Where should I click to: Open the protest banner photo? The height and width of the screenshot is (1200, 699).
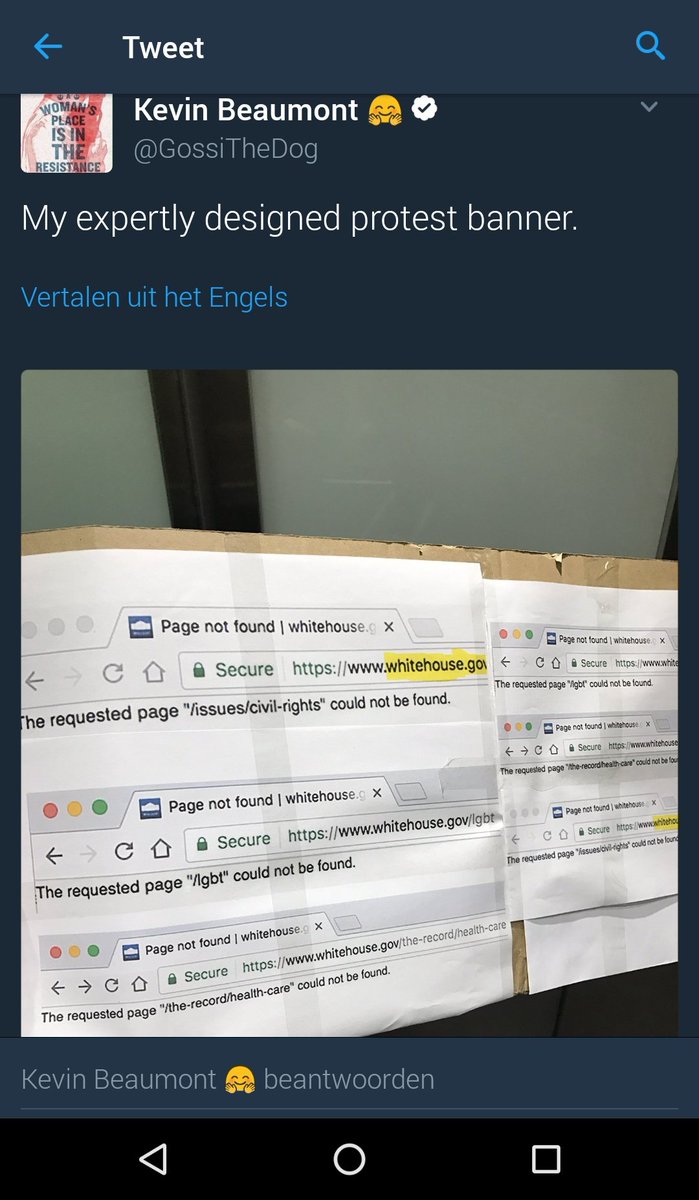(x=349, y=703)
